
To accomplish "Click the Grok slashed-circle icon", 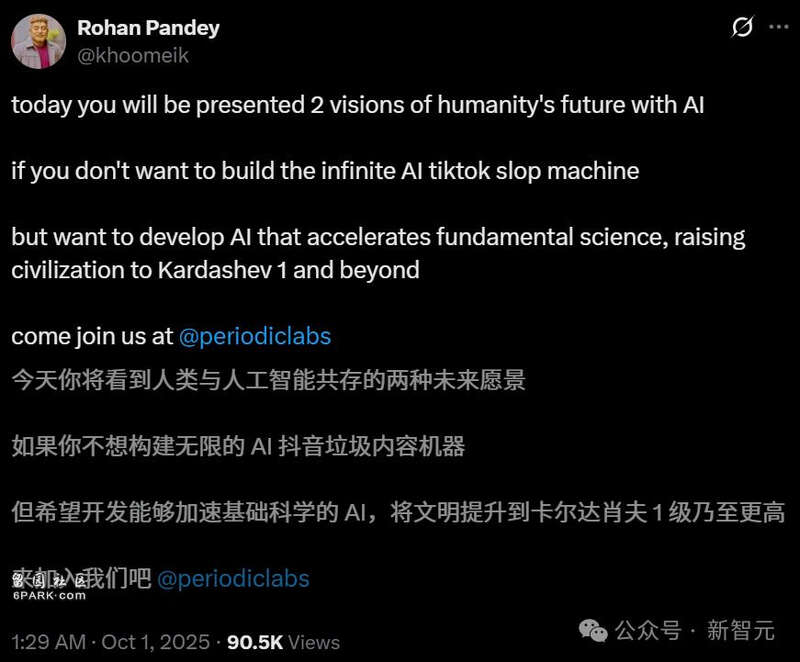I will coord(742,28).
